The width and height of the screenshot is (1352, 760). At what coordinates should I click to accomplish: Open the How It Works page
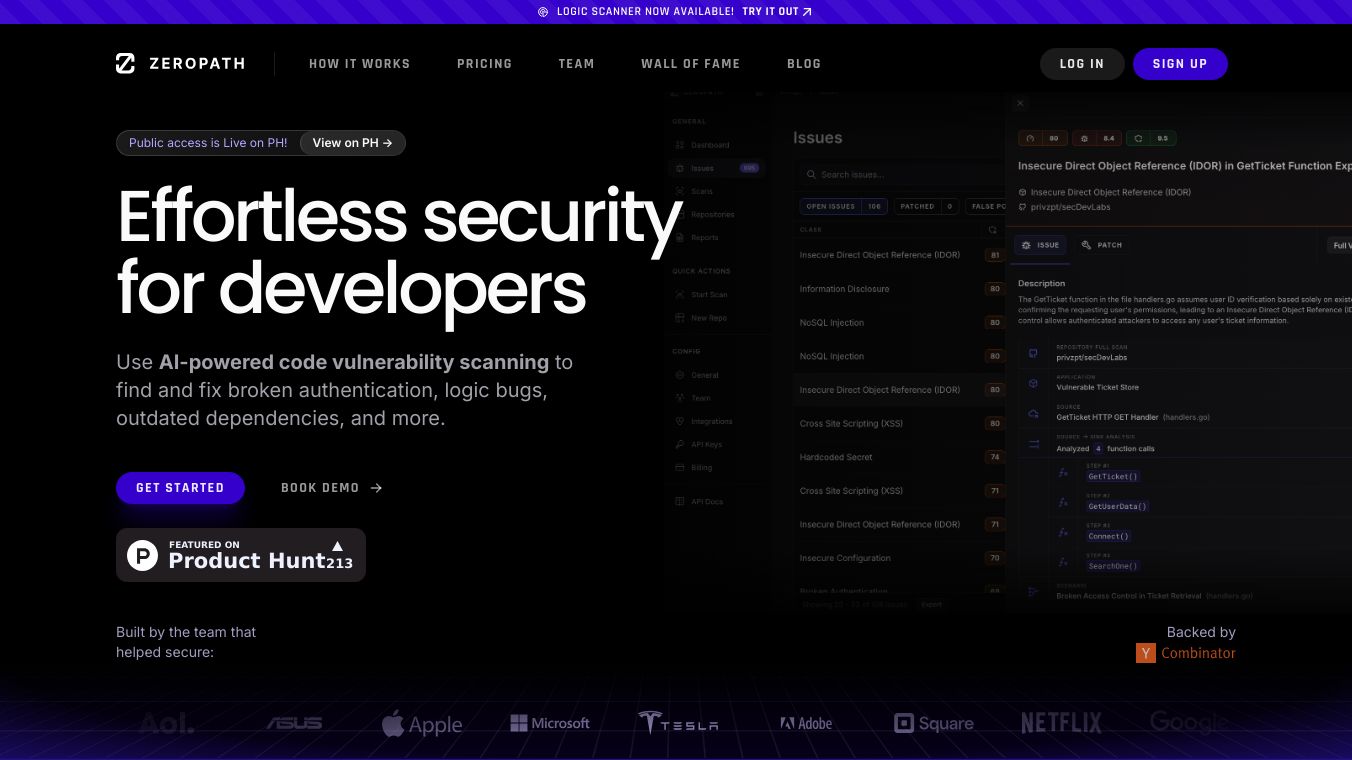pos(360,64)
